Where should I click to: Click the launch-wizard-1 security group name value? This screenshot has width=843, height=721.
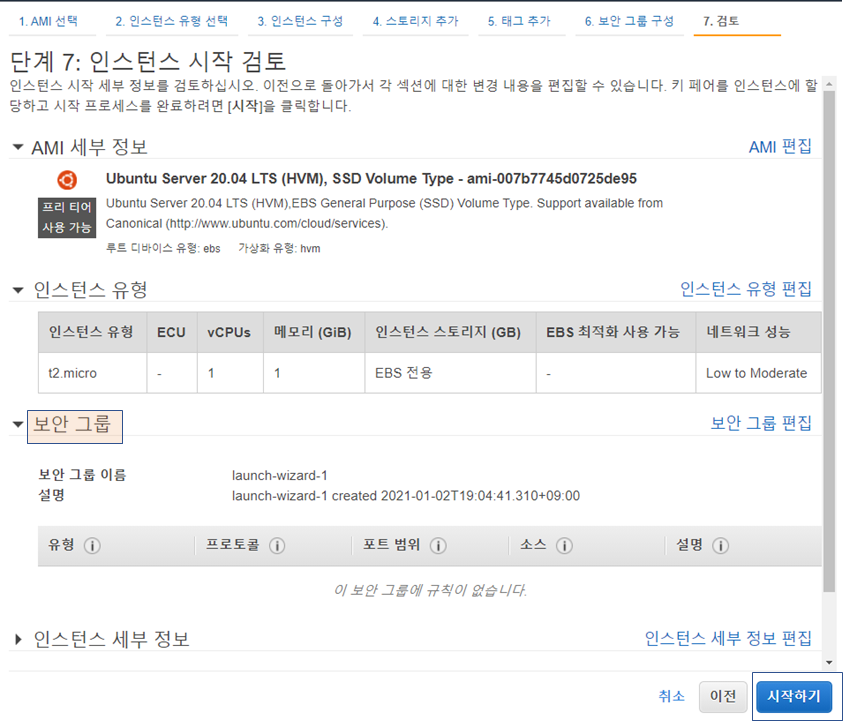[x=280, y=476]
